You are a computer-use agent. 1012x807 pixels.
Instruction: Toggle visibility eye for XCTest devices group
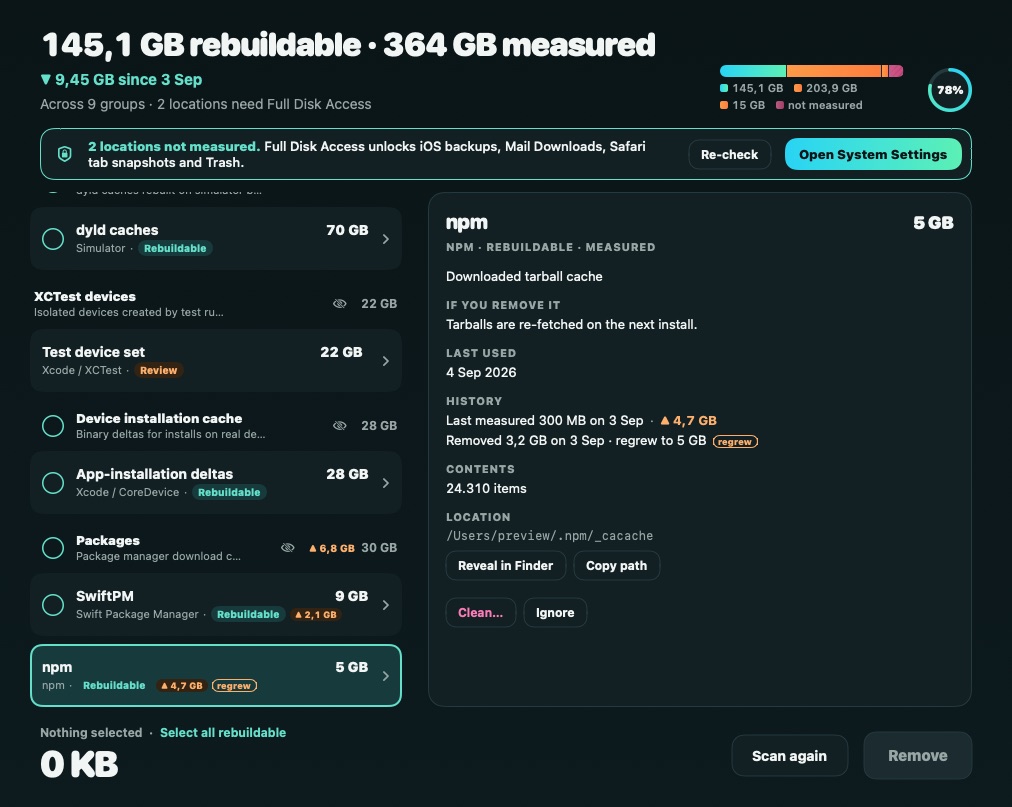point(339,303)
